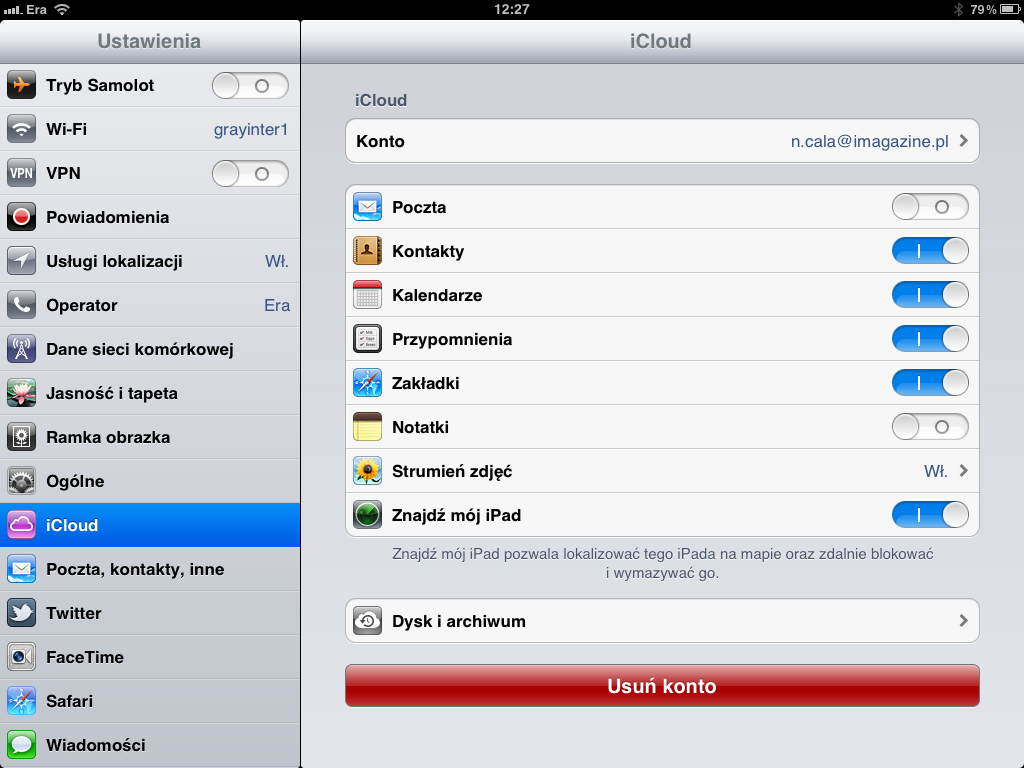
Task: Toggle the VPN switch
Action: pos(250,174)
